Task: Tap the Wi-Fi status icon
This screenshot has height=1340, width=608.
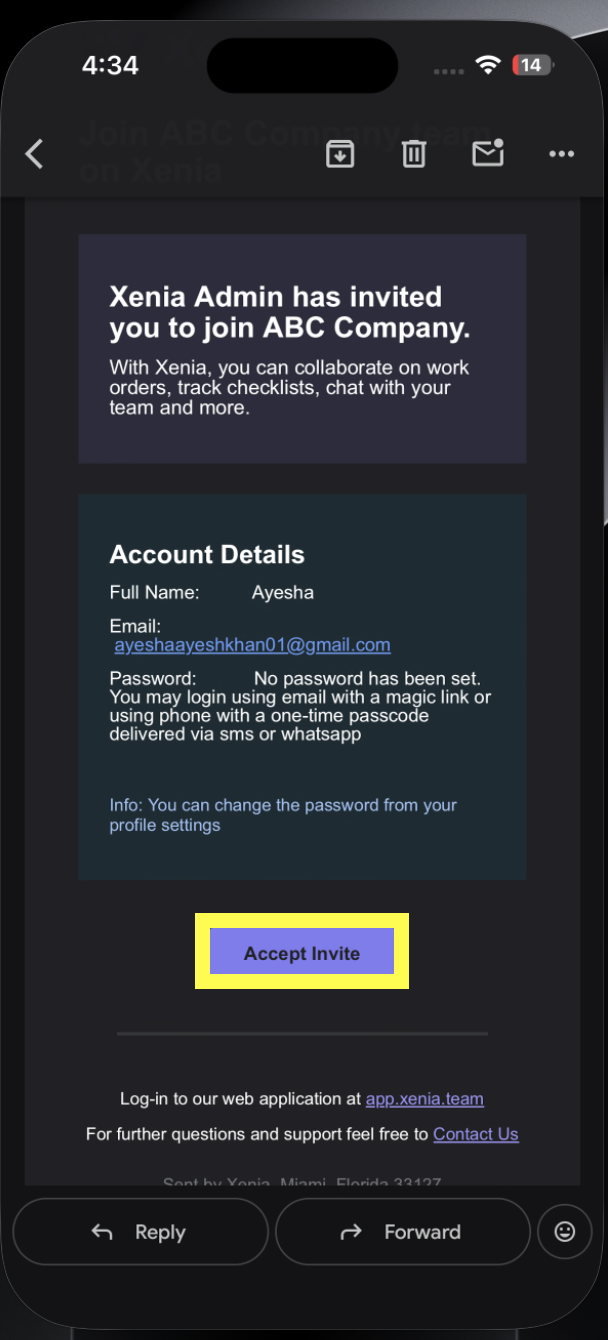Action: coord(488,66)
